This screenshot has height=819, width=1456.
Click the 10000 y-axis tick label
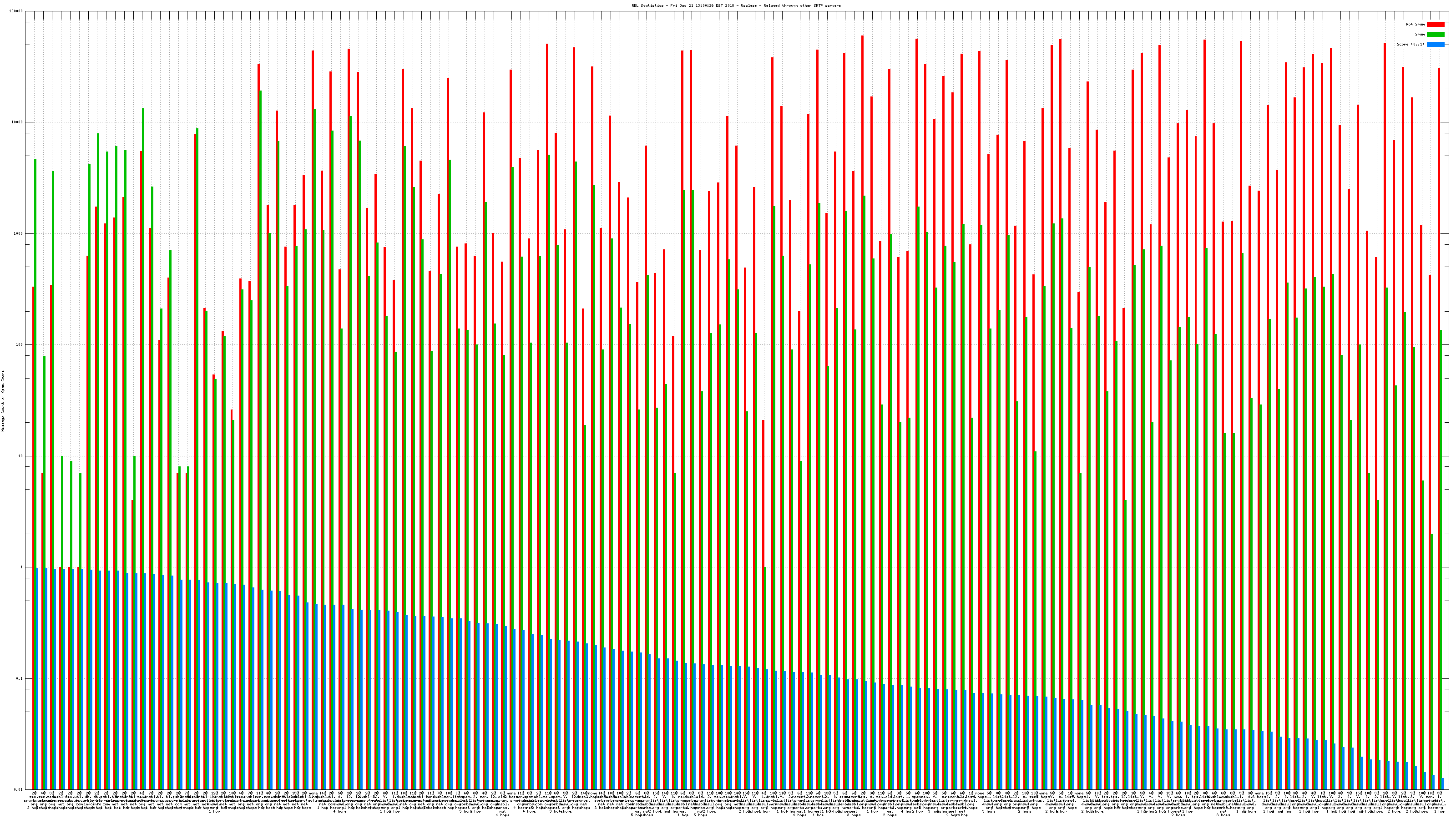pos(18,123)
